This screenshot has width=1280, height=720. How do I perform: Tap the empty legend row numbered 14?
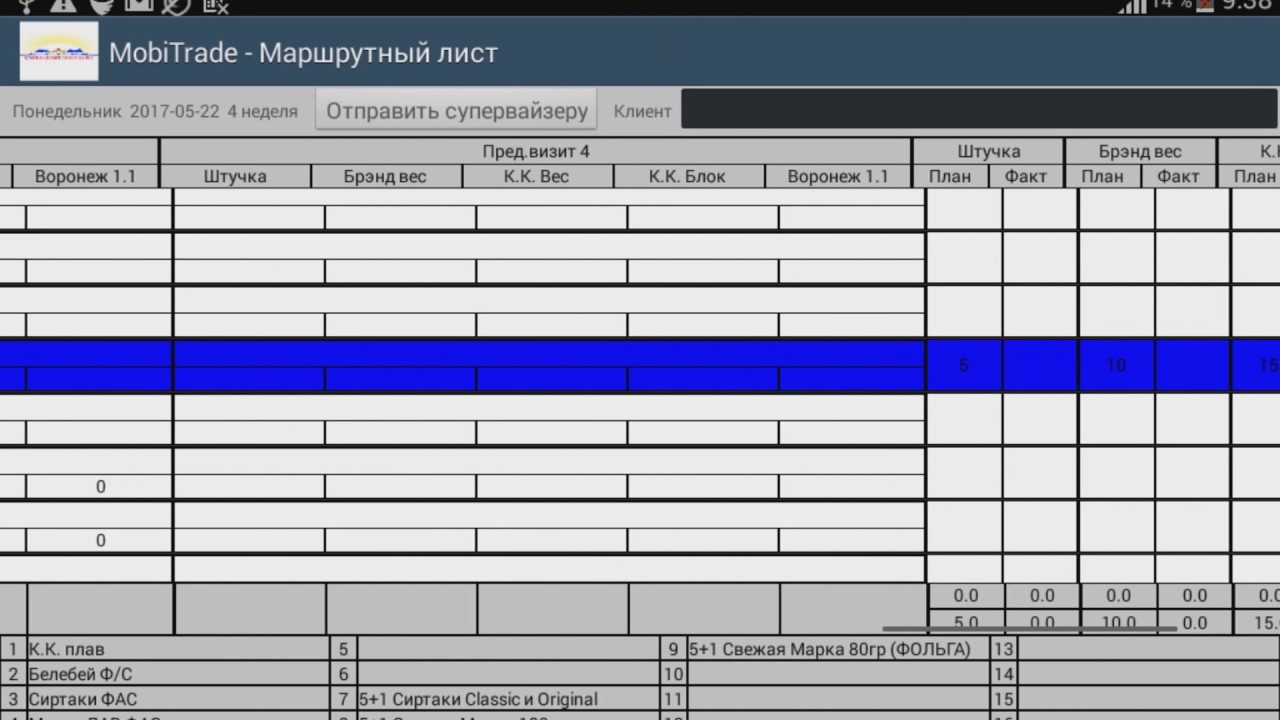[1136, 674]
